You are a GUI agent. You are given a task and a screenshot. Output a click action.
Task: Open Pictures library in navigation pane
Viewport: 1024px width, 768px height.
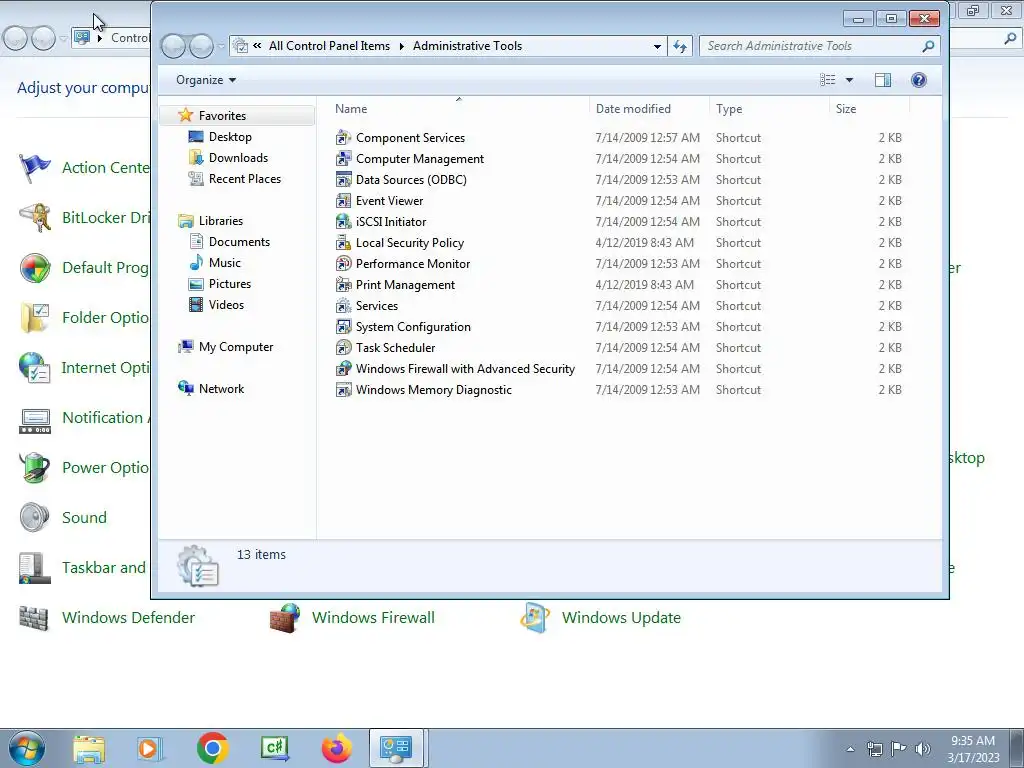pyautogui.click(x=230, y=283)
